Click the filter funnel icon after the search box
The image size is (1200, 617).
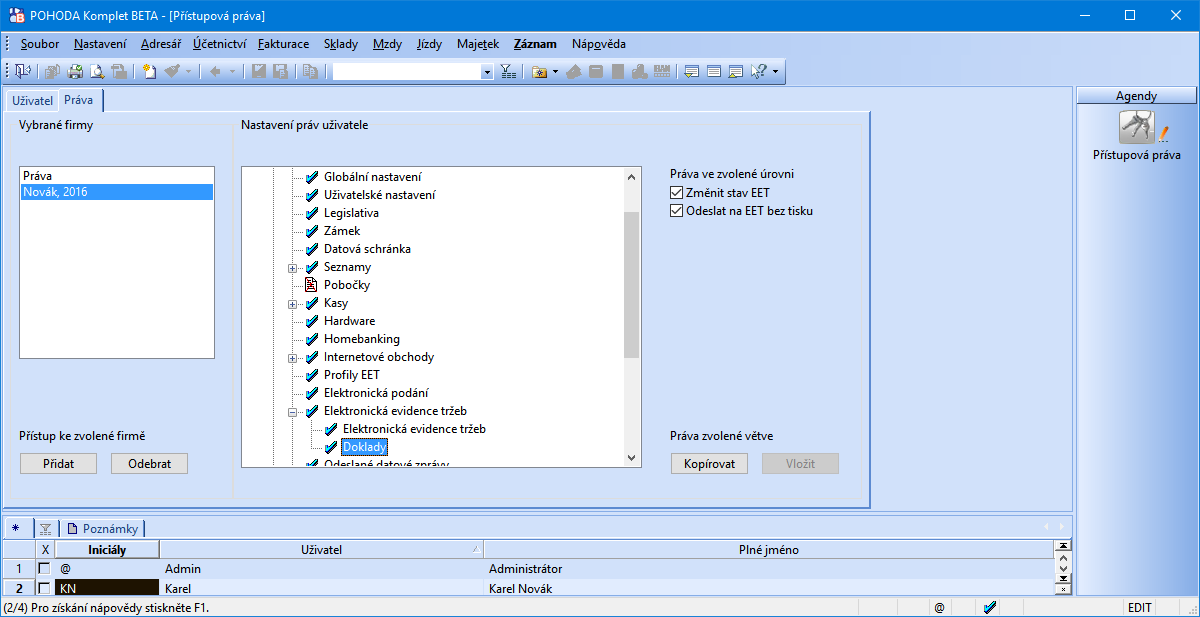coord(508,72)
